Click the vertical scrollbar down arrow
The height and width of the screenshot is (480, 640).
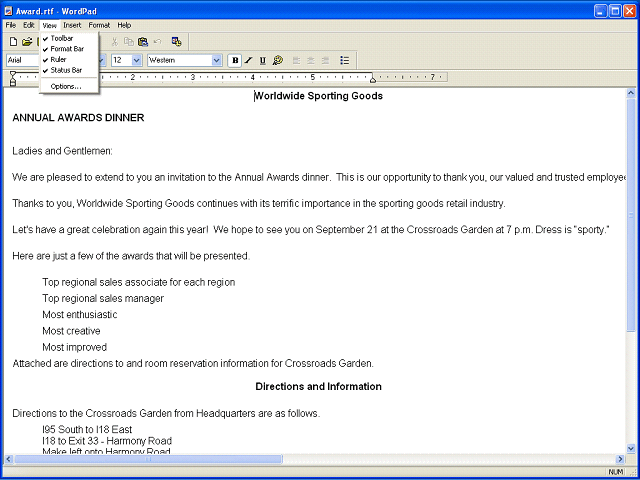(x=630, y=449)
